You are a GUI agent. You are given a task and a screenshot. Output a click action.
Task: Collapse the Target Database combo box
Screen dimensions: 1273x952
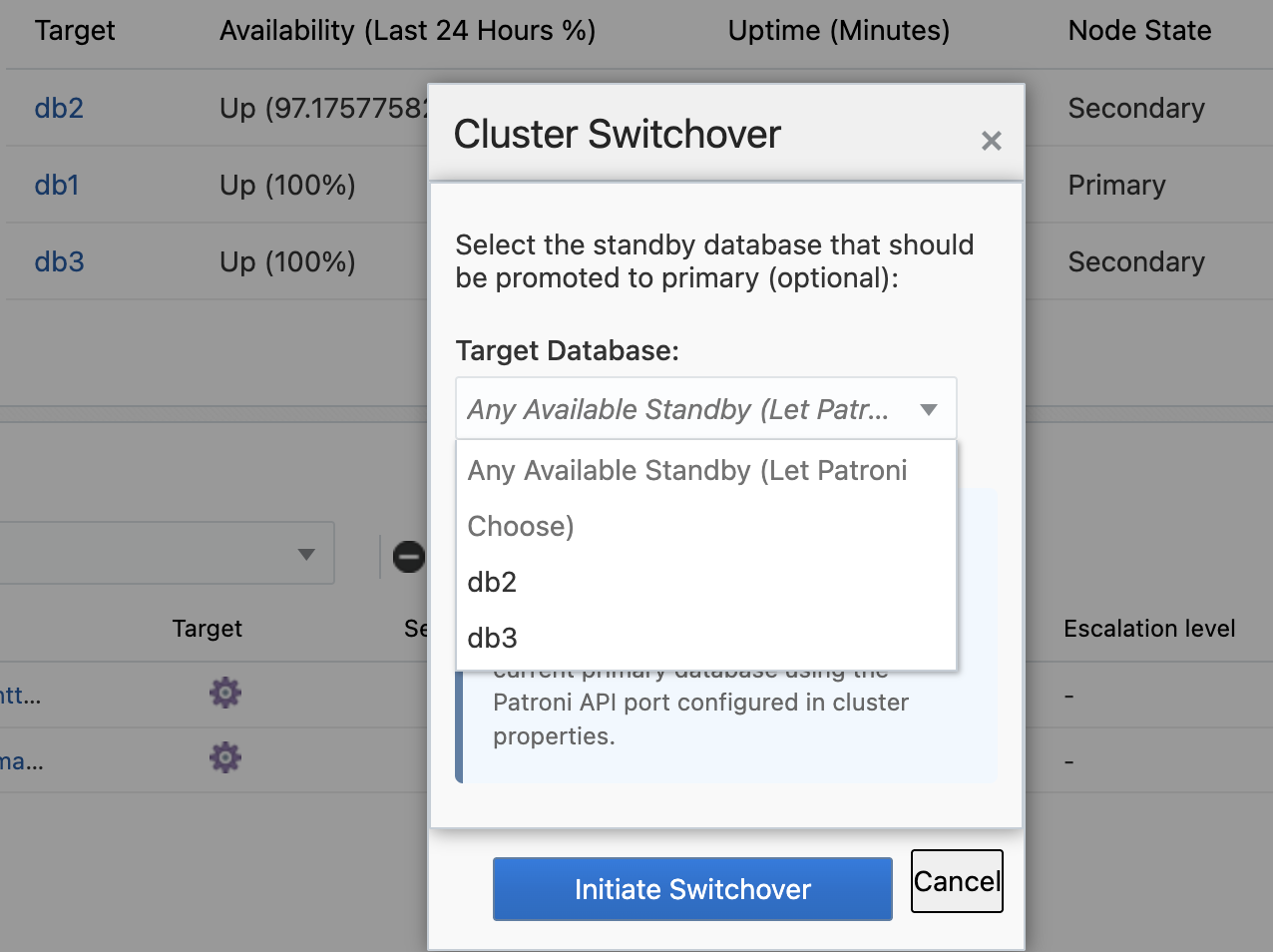pos(928,409)
